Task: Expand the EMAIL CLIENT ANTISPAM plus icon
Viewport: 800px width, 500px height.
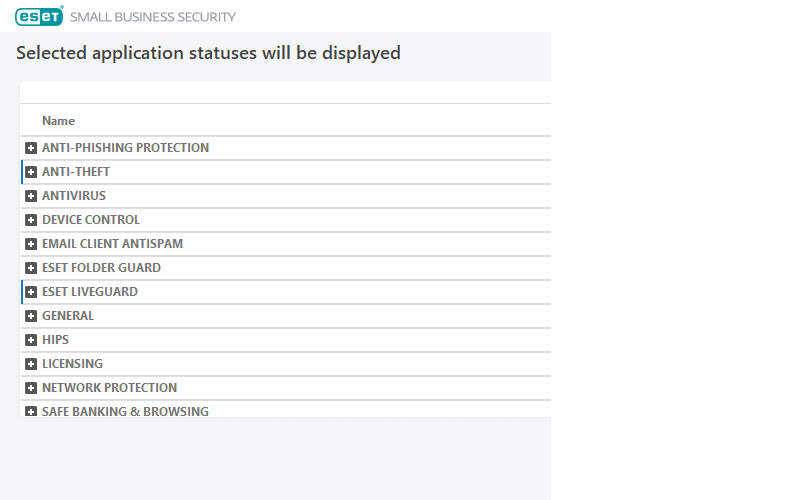Action: (31, 244)
